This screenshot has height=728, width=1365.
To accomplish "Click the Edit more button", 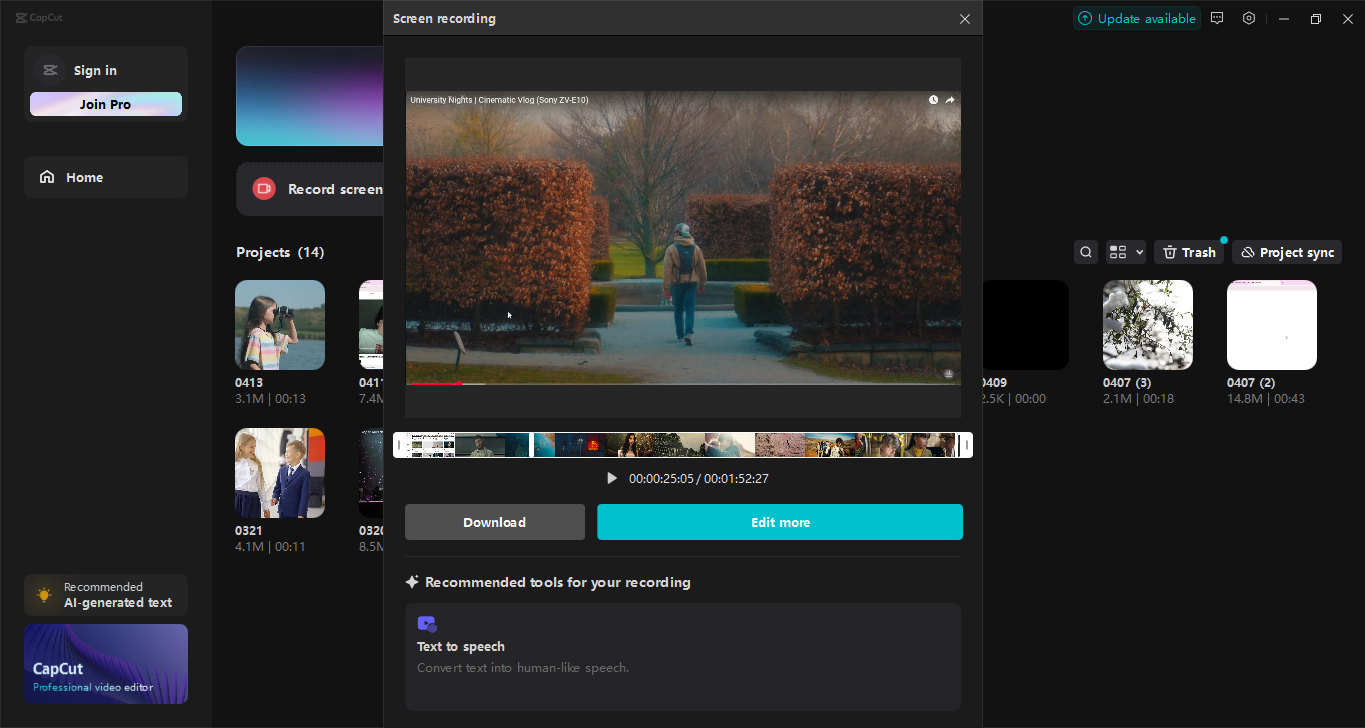I will point(779,522).
